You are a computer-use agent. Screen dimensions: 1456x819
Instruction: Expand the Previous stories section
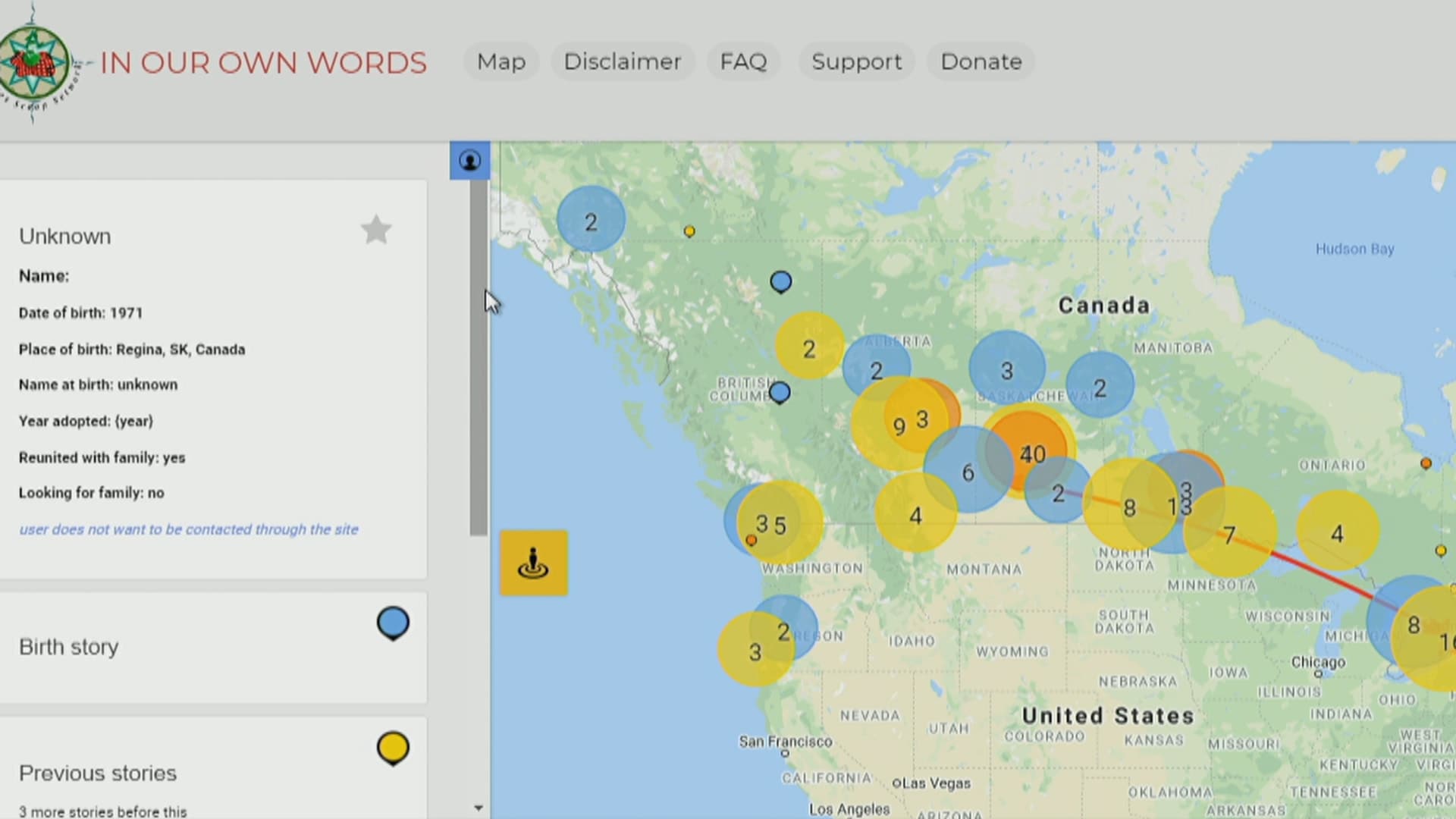(98, 773)
